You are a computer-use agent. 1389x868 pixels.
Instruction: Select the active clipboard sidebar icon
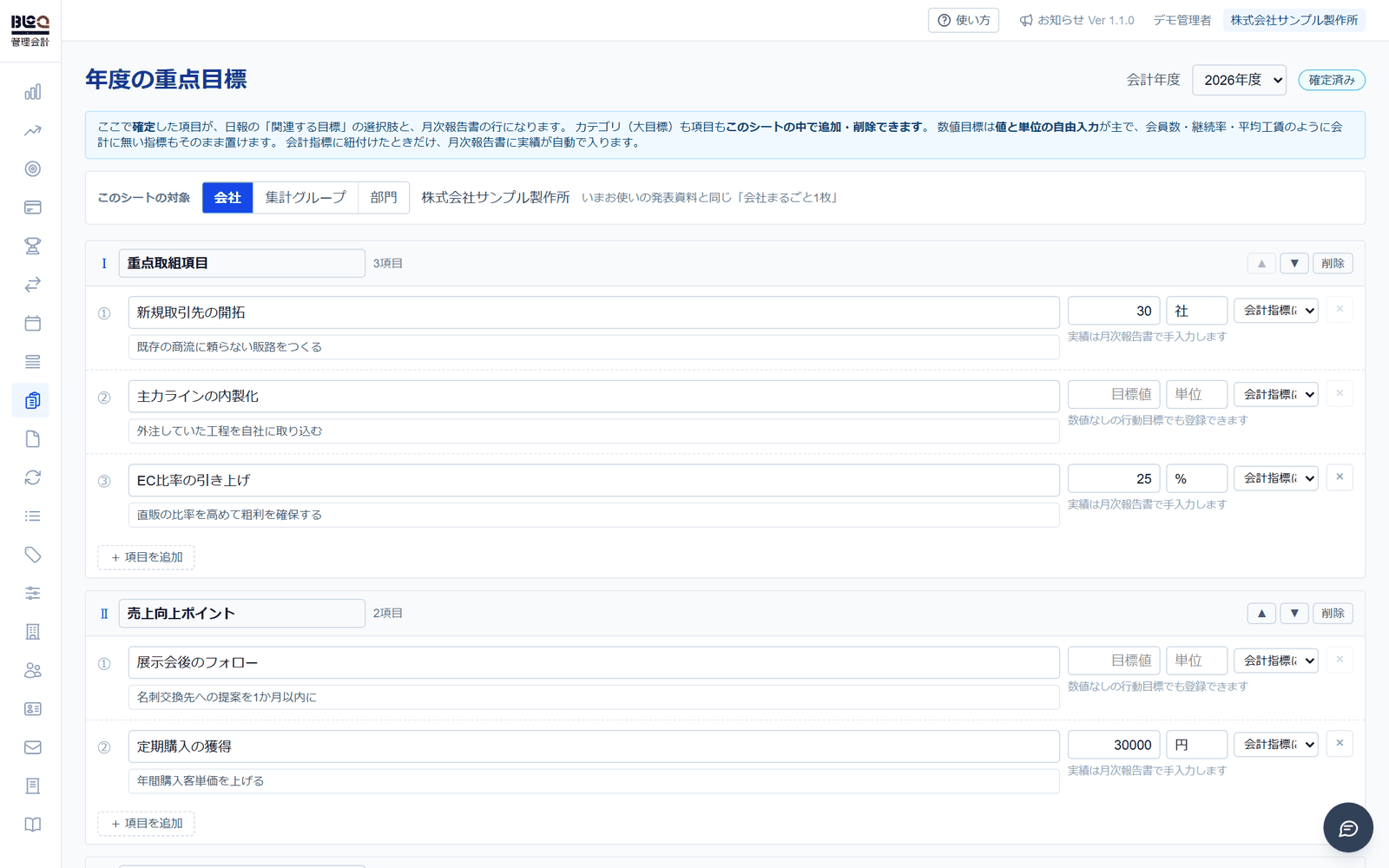pyautogui.click(x=32, y=400)
